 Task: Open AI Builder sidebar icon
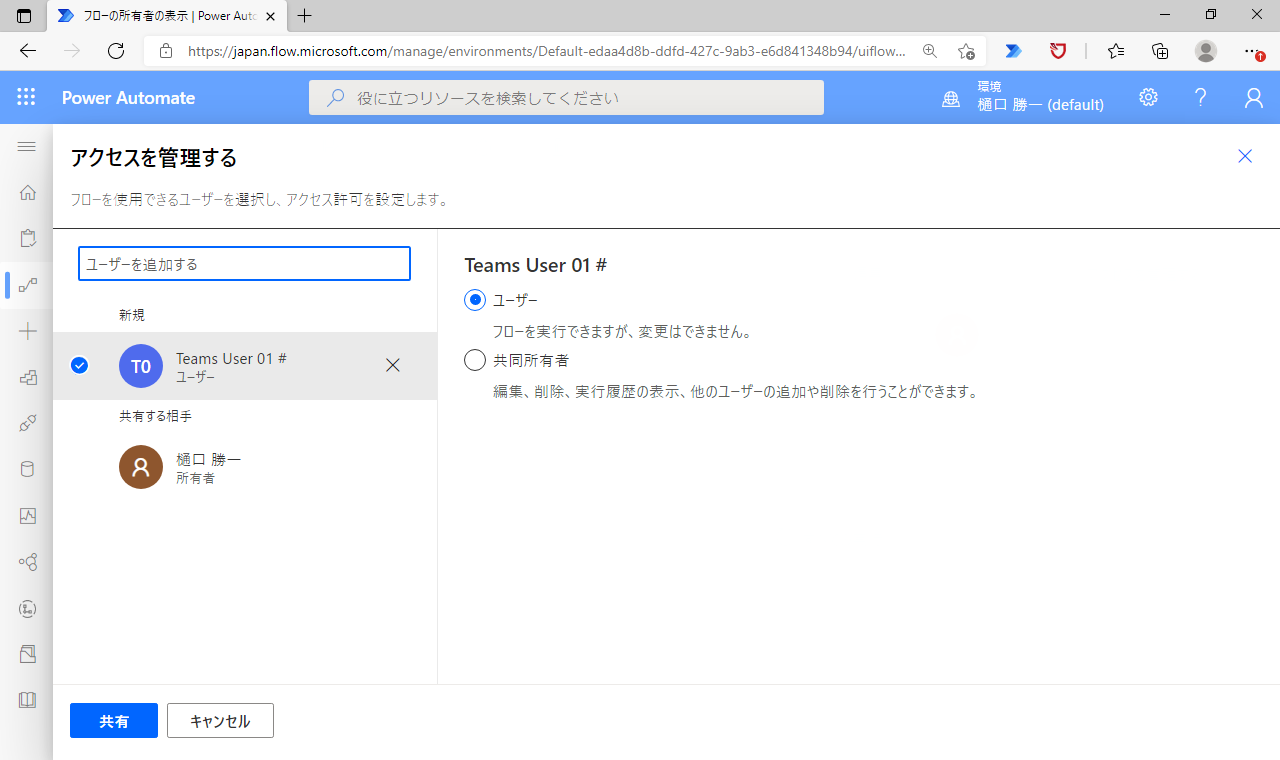click(28, 562)
